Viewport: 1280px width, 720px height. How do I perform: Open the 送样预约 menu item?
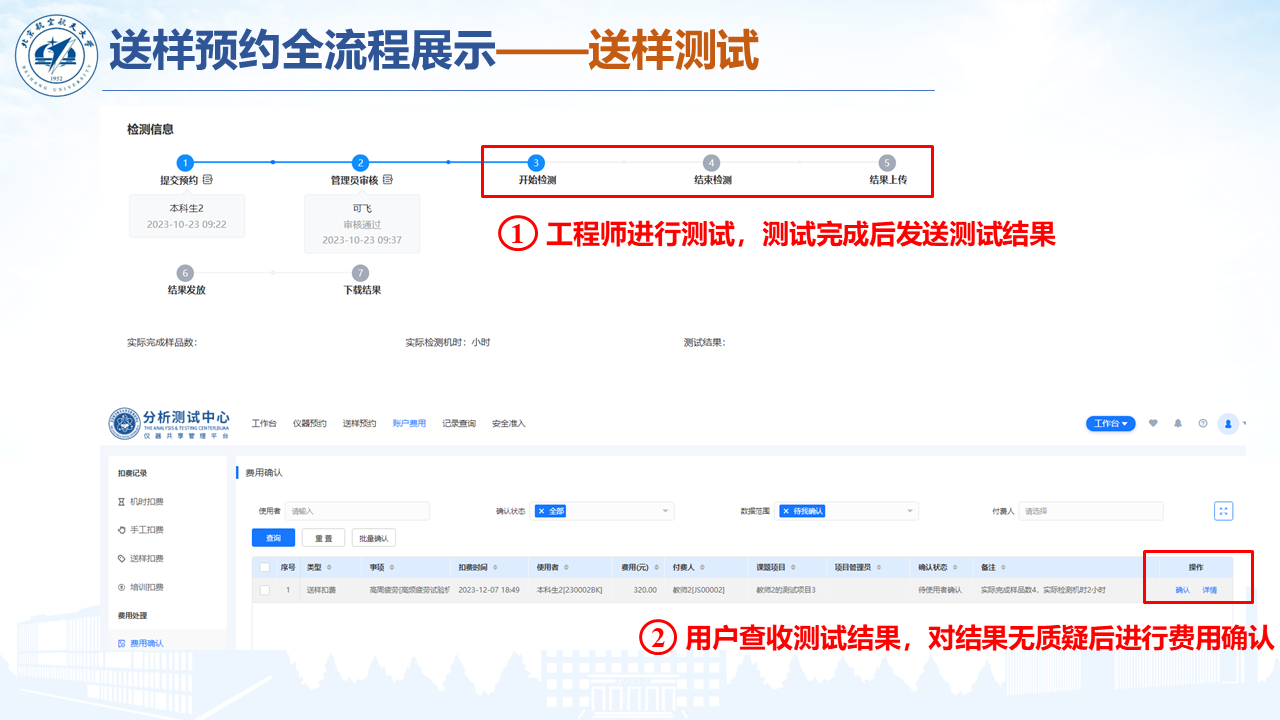359,424
